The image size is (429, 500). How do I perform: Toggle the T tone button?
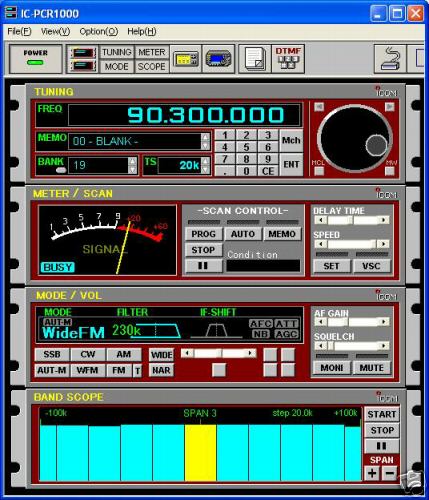[137, 370]
